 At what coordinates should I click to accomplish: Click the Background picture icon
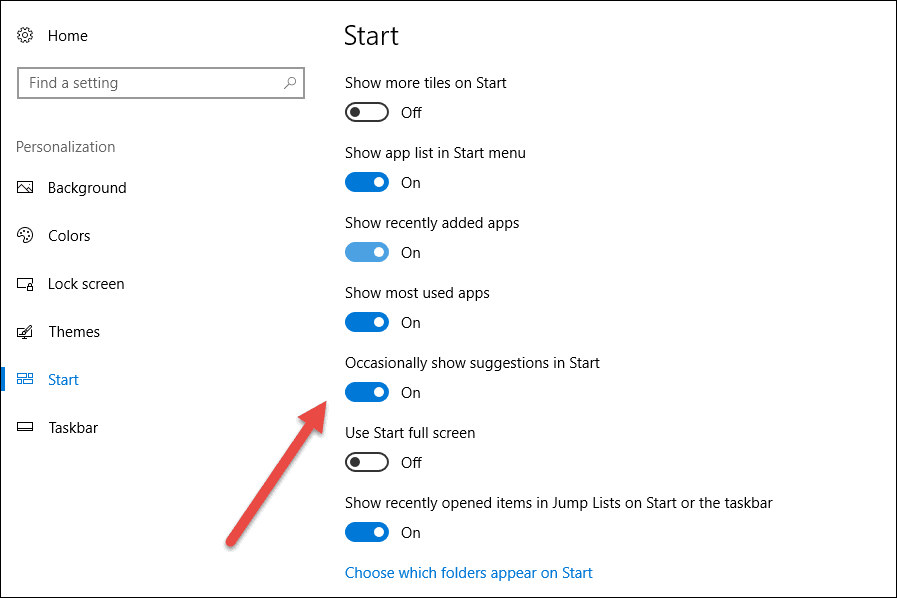pyautogui.click(x=25, y=188)
